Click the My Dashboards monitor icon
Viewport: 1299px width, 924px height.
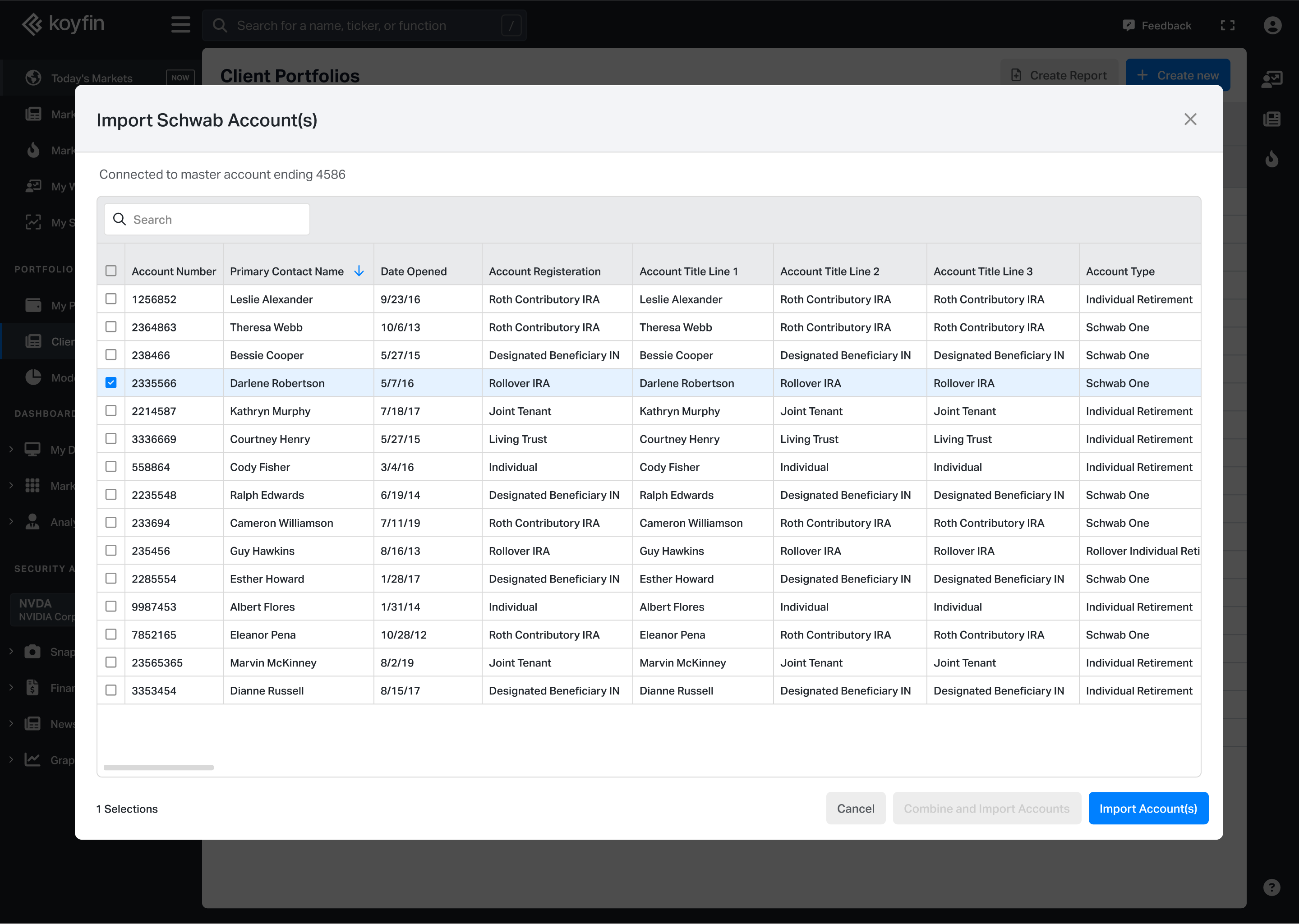click(x=32, y=450)
